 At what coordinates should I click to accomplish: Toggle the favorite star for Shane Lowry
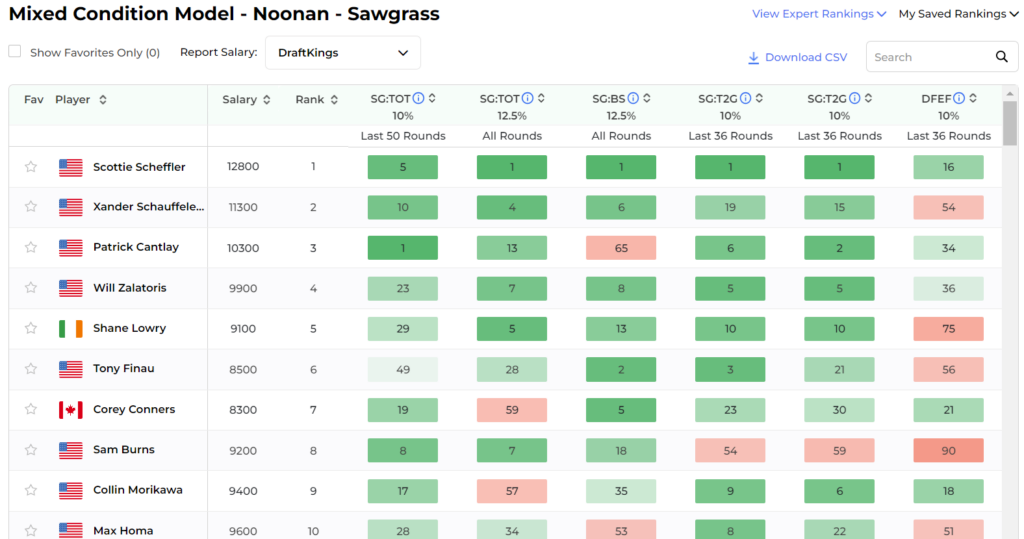coord(31,328)
